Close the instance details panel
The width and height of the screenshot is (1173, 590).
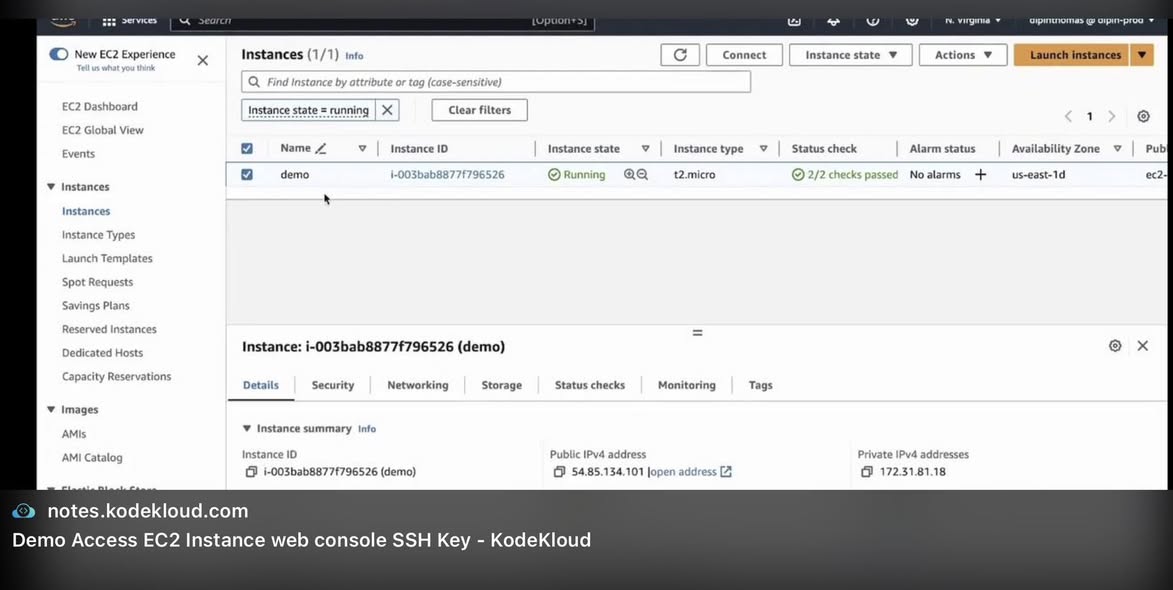[1142, 345]
